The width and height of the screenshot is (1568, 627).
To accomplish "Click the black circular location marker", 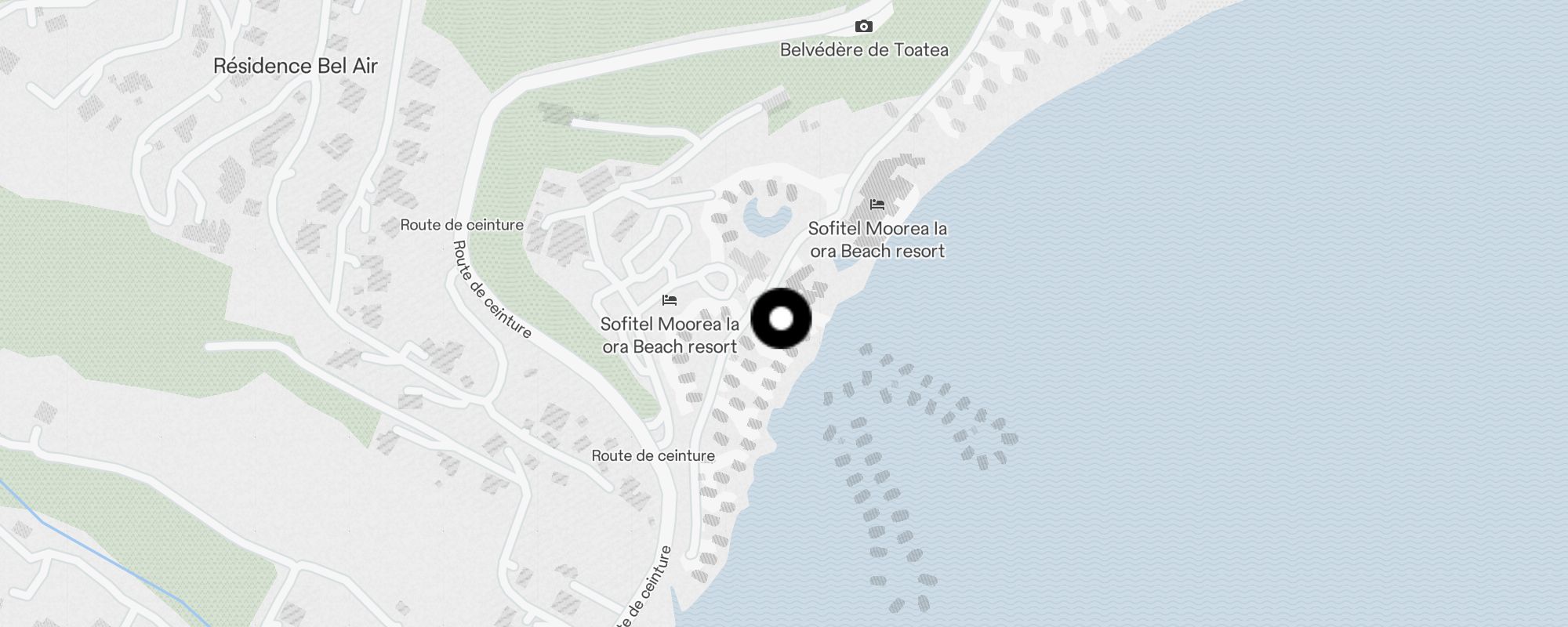I will [781, 318].
